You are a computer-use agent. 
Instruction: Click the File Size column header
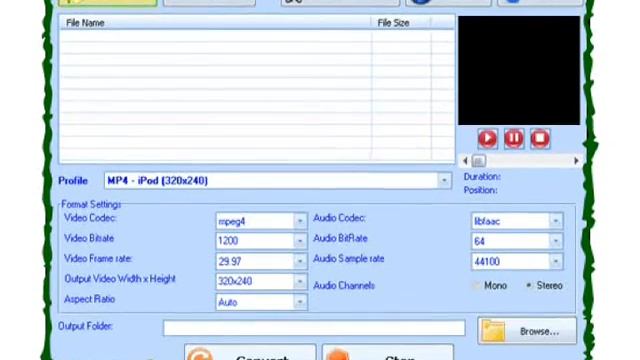tap(401, 23)
